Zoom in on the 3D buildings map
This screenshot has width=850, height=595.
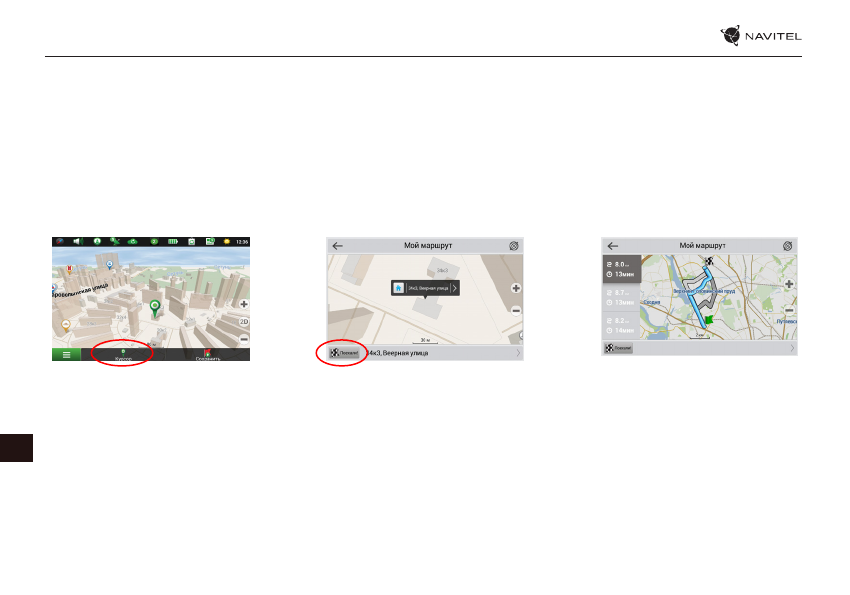point(243,303)
